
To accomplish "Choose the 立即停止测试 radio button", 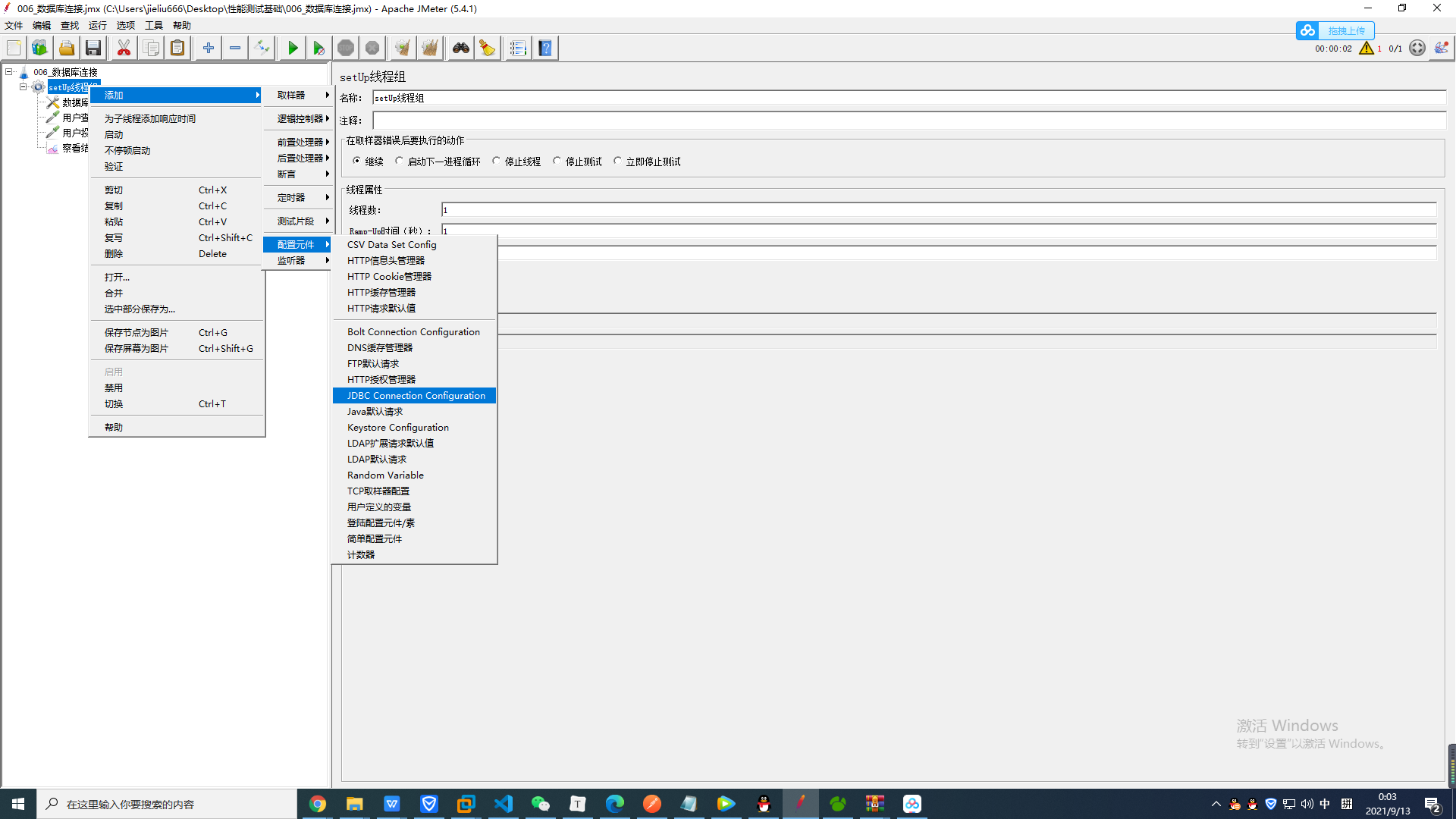I will pos(618,161).
